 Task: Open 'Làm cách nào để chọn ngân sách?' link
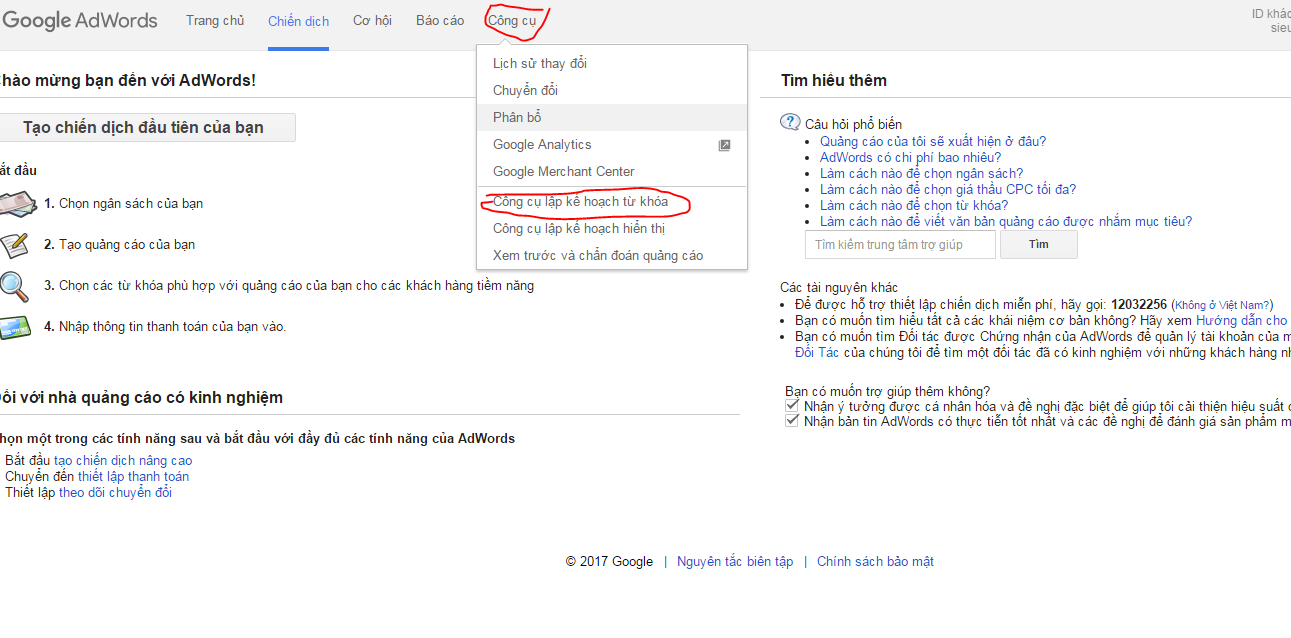922,173
